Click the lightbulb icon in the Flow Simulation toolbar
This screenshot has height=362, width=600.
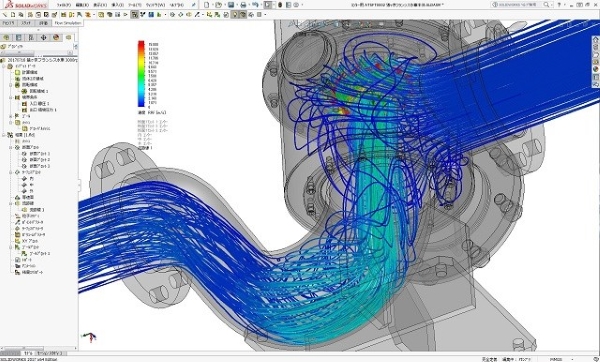coord(235,15)
